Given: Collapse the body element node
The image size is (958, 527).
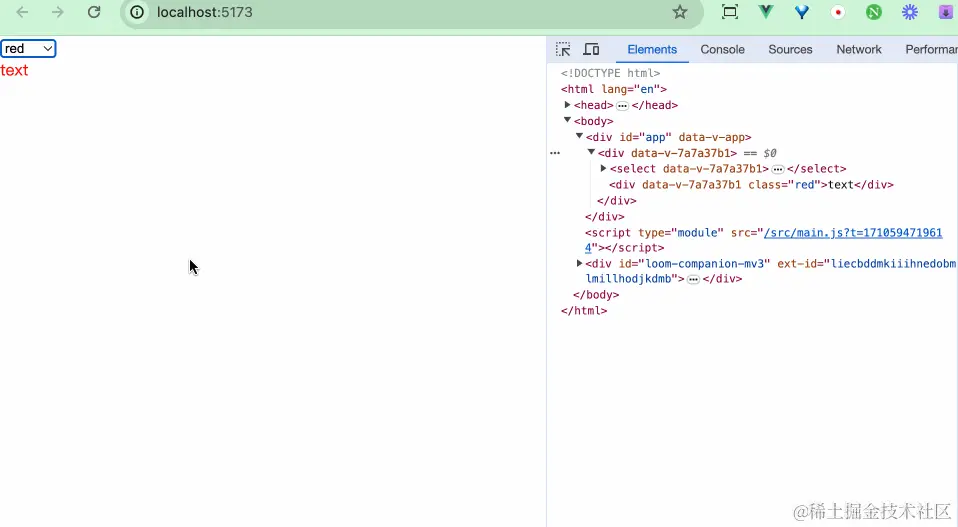Looking at the screenshot, I should click(x=567, y=121).
